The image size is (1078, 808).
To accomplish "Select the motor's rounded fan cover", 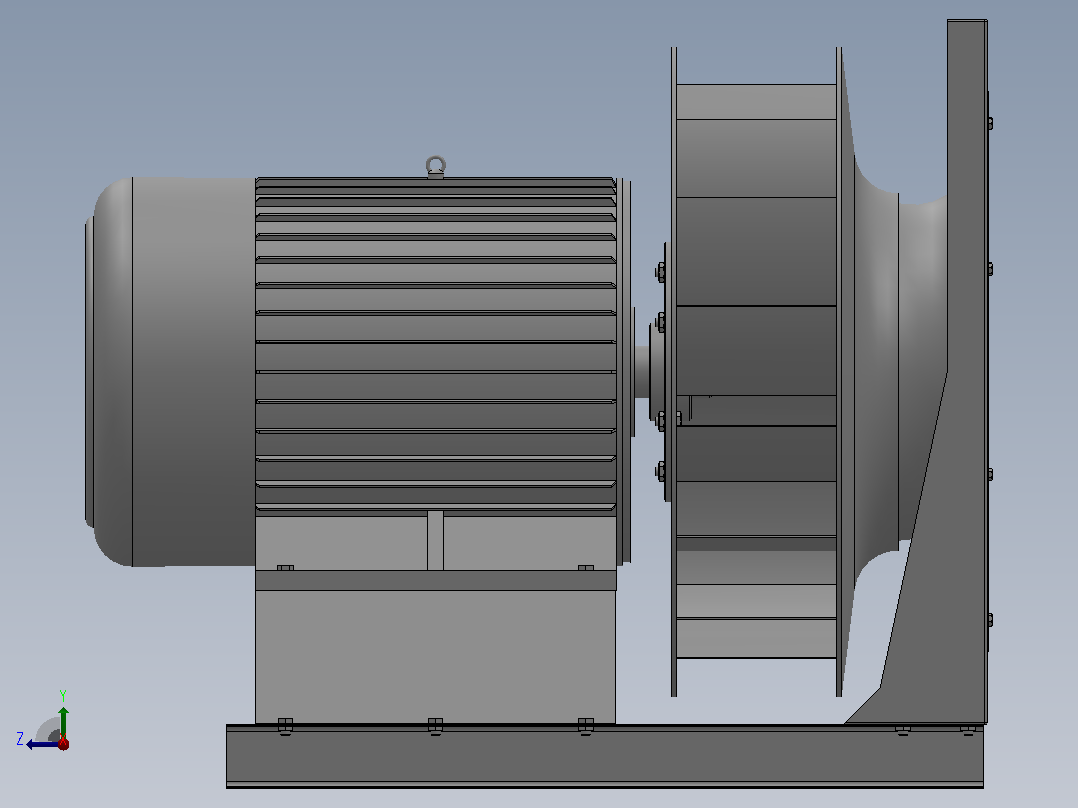I will point(170,372).
